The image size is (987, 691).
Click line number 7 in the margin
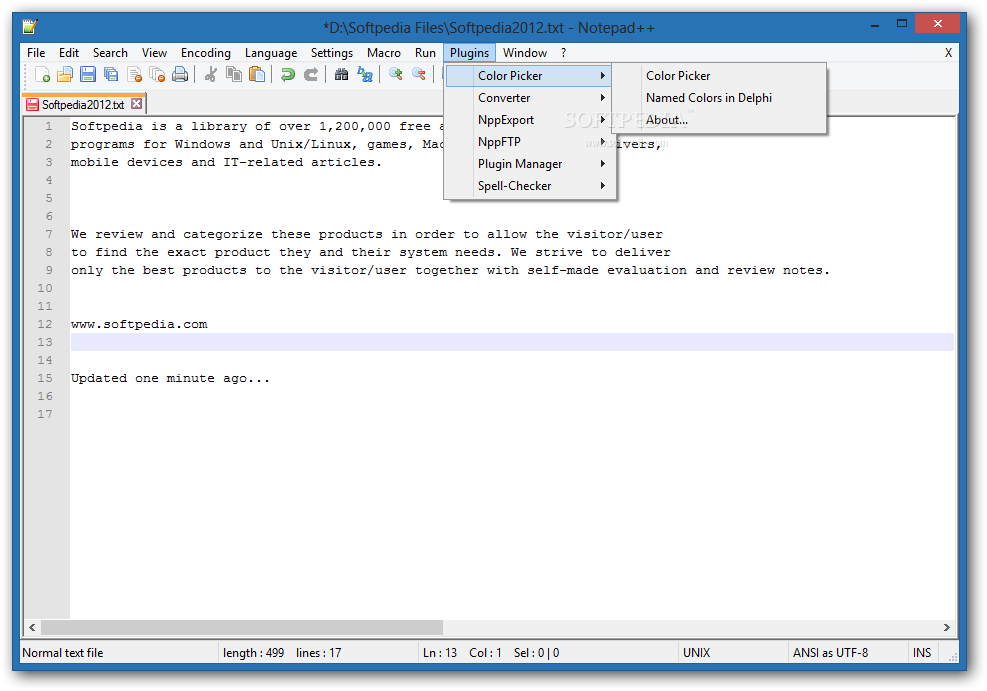point(48,234)
